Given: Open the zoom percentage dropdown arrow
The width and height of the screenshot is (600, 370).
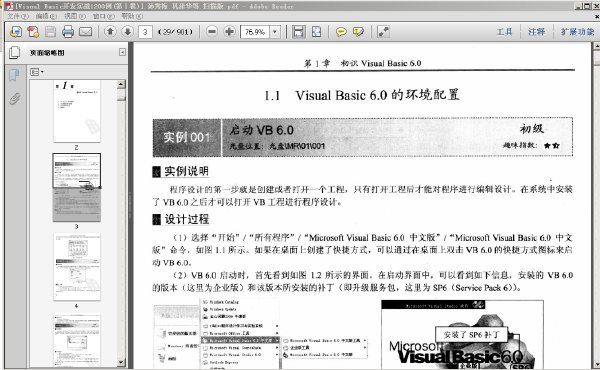Looking at the screenshot, I should point(275,32).
